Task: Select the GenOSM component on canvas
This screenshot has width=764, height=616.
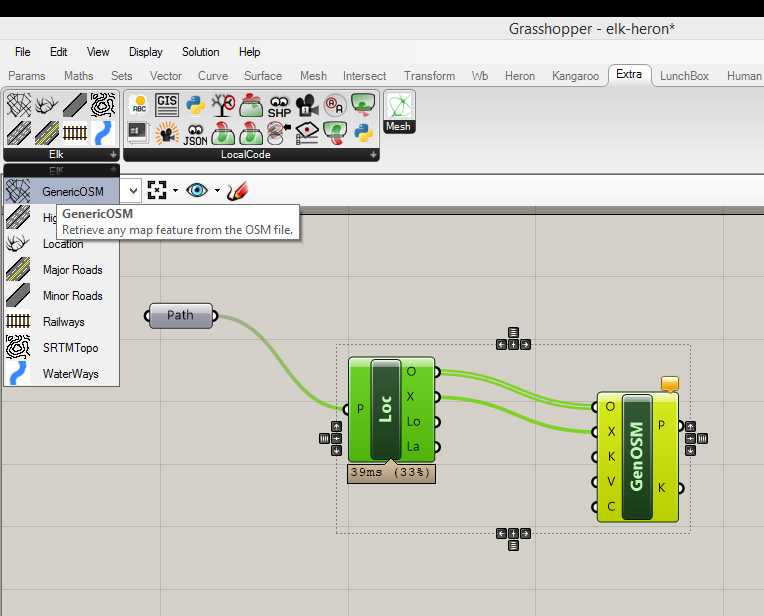Action: coord(637,457)
